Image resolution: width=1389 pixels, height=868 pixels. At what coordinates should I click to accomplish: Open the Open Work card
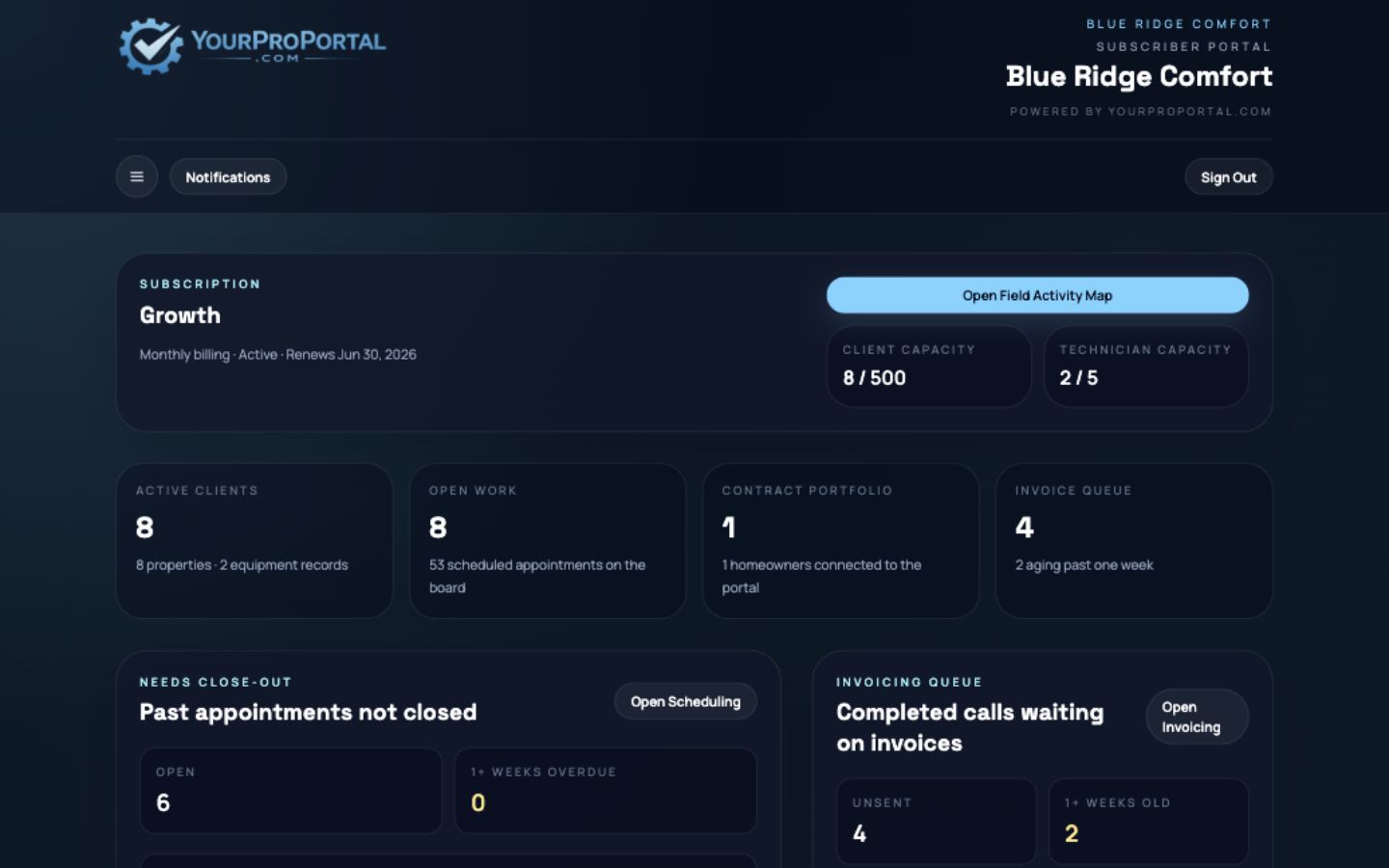pos(548,540)
